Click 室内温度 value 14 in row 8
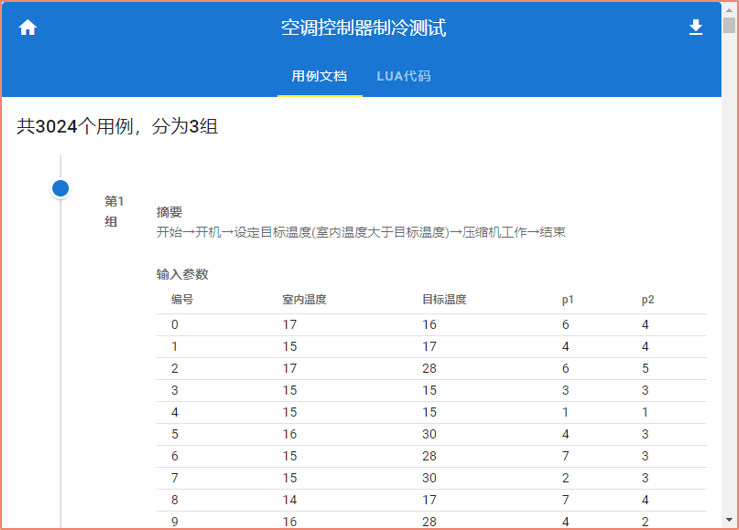The height and width of the screenshot is (530, 739). [x=290, y=500]
